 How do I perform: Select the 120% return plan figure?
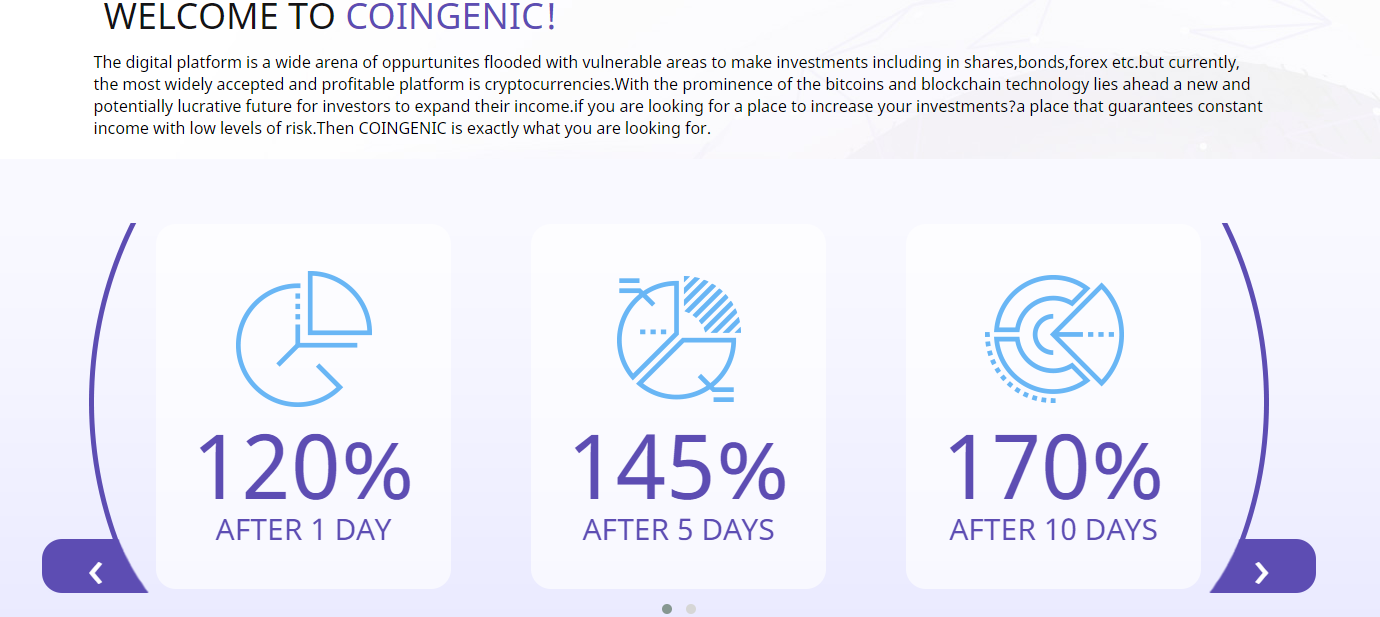tap(303, 468)
